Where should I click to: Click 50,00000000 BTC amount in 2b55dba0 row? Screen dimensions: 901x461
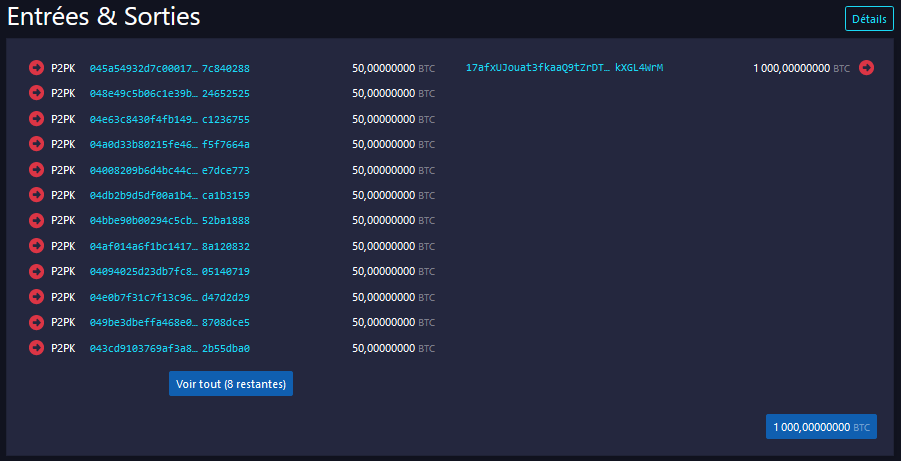[394, 348]
